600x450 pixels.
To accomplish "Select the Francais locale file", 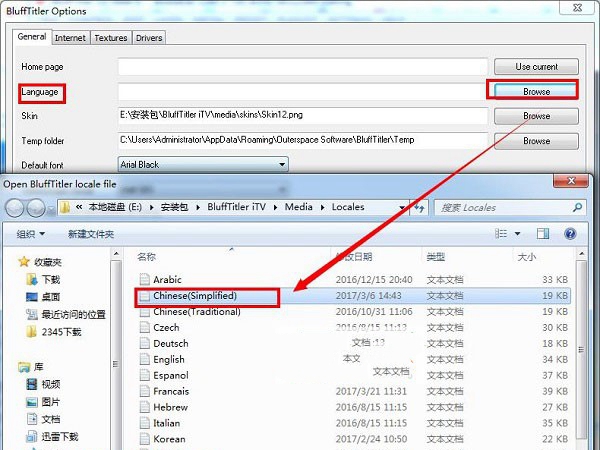I will pyautogui.click(x=353, y=391).
